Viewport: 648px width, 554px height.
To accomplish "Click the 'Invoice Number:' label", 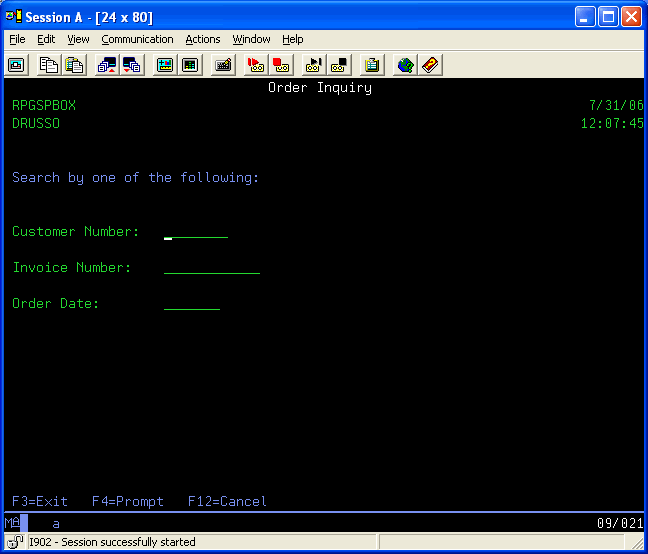I will click(72, 267).
